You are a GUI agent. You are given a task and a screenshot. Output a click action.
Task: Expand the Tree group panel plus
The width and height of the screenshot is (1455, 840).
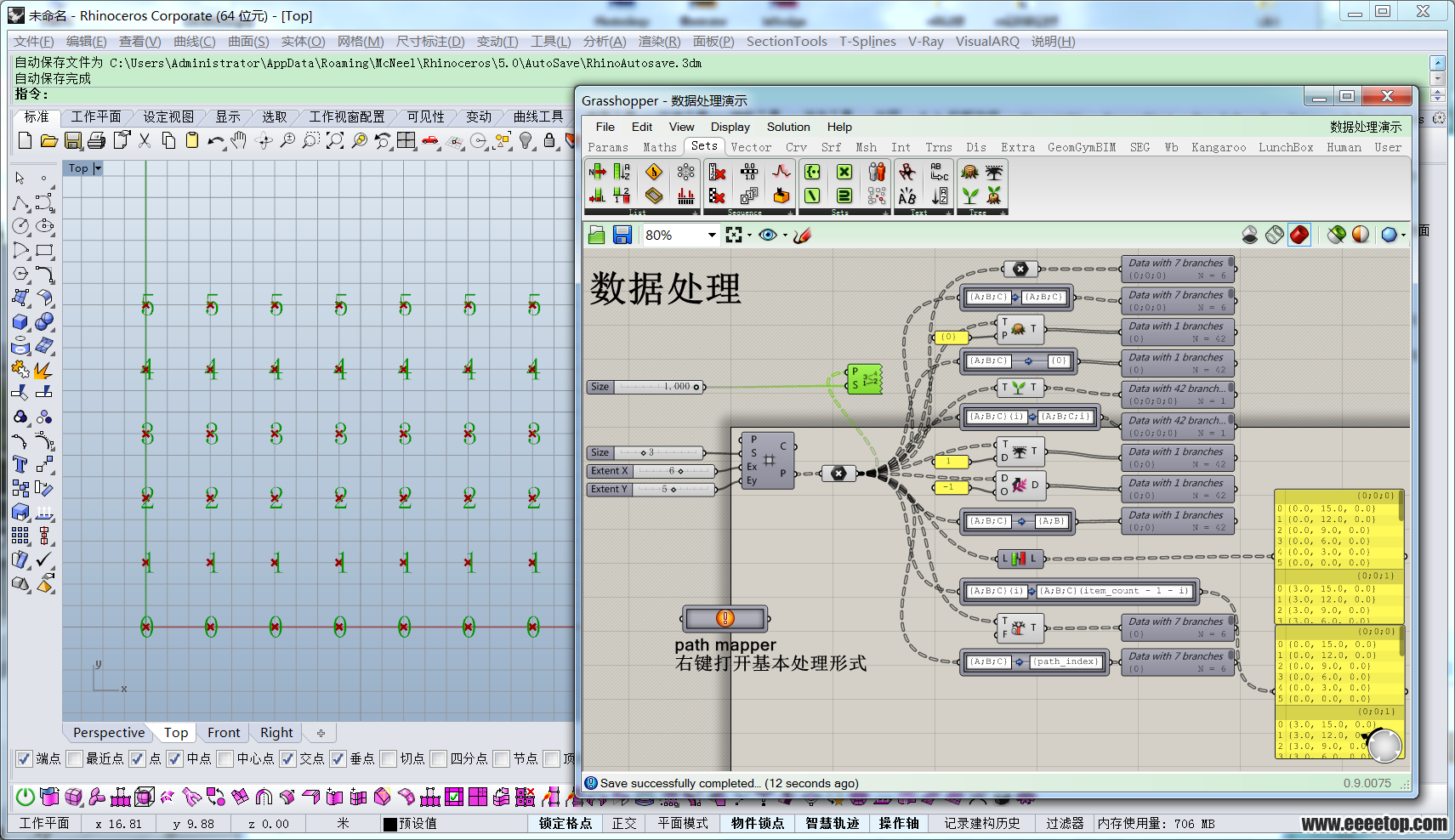1003,213
